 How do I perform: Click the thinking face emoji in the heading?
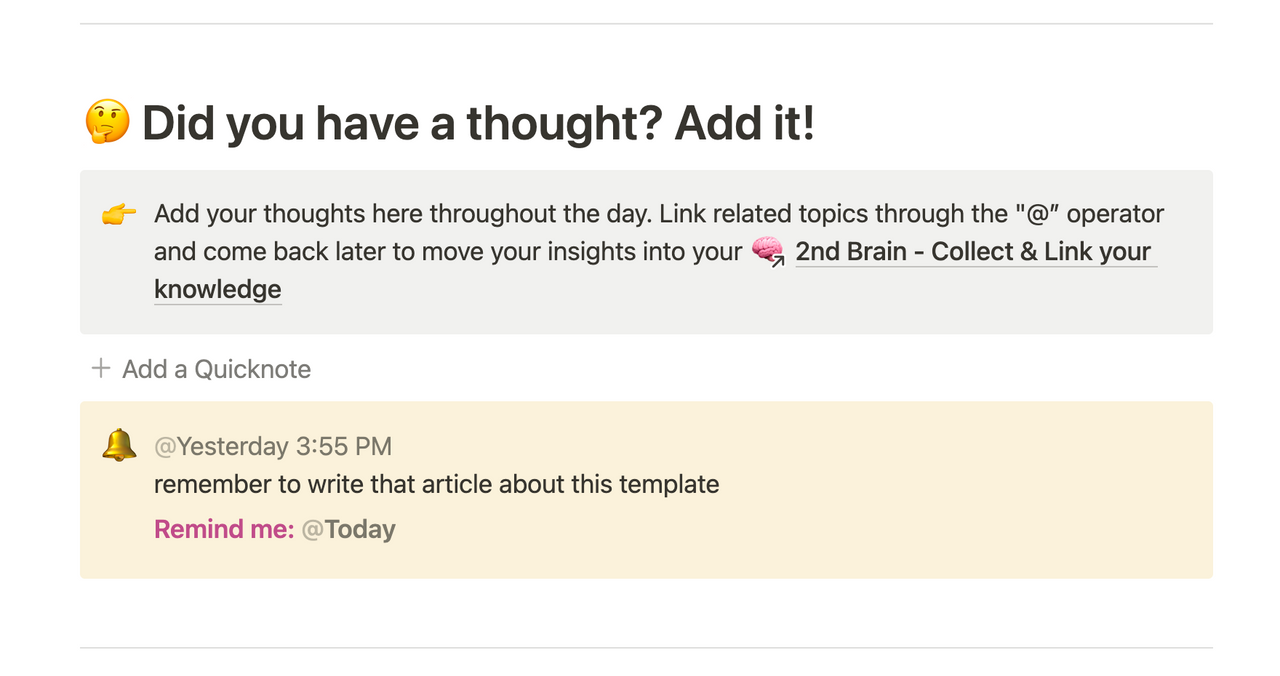(x=108, y=123)
